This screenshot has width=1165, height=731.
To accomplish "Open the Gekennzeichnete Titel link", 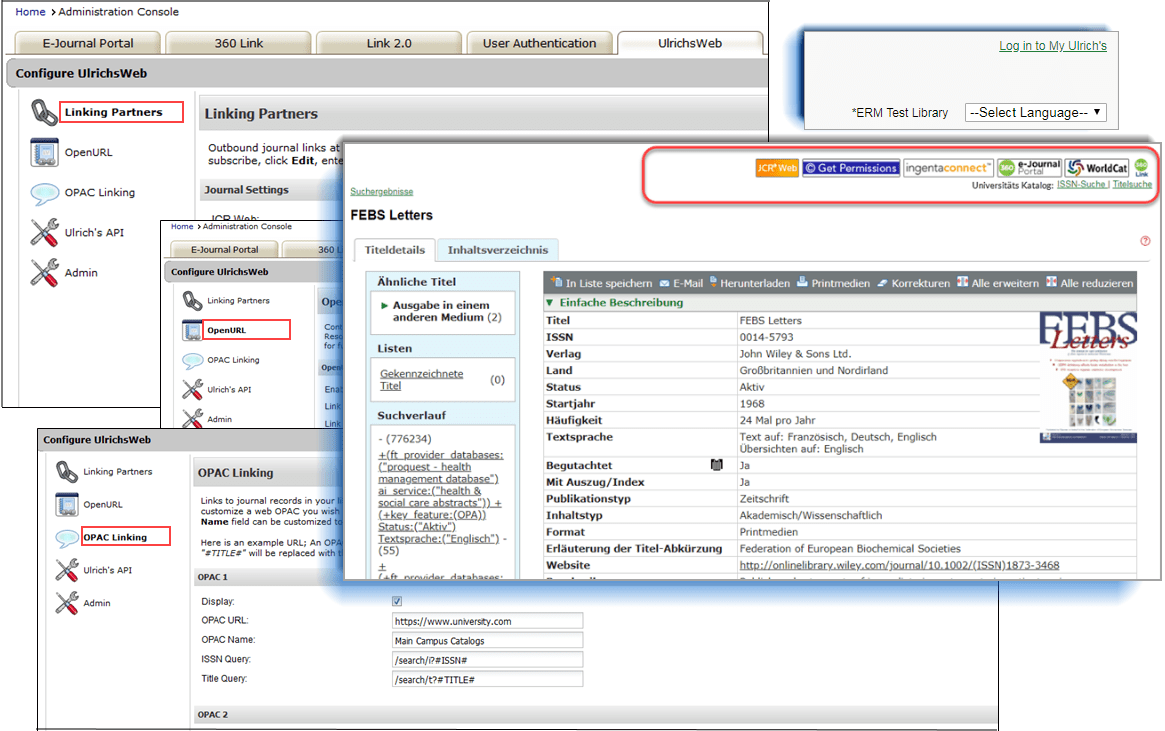I will click(421, 380).
